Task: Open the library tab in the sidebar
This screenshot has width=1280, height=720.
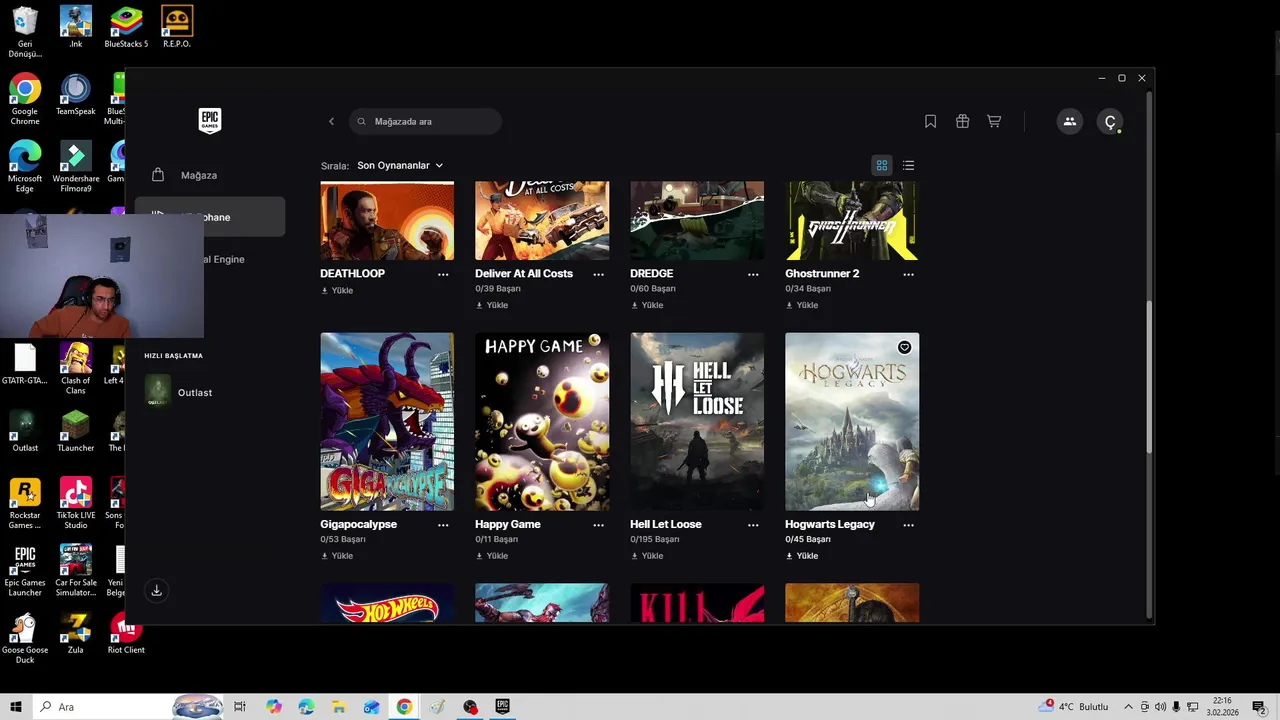Action: [x=210, y=217]
